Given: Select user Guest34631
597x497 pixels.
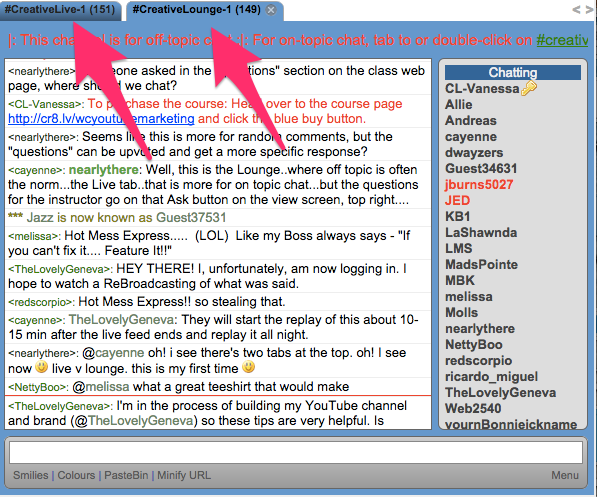Looking at the screenshot, I should (x=481, y=169).
